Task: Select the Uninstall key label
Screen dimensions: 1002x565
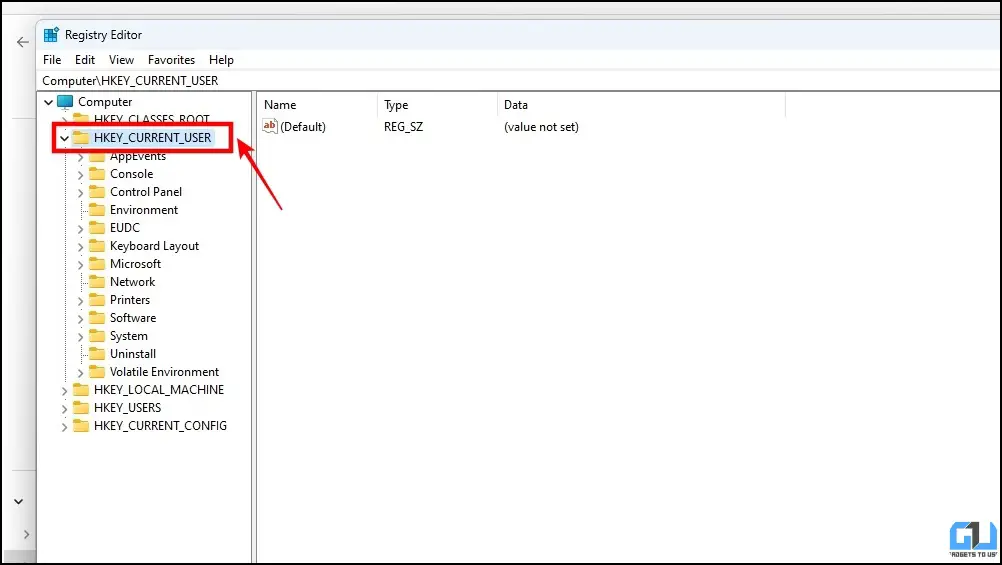Action: tap(133, 353)
